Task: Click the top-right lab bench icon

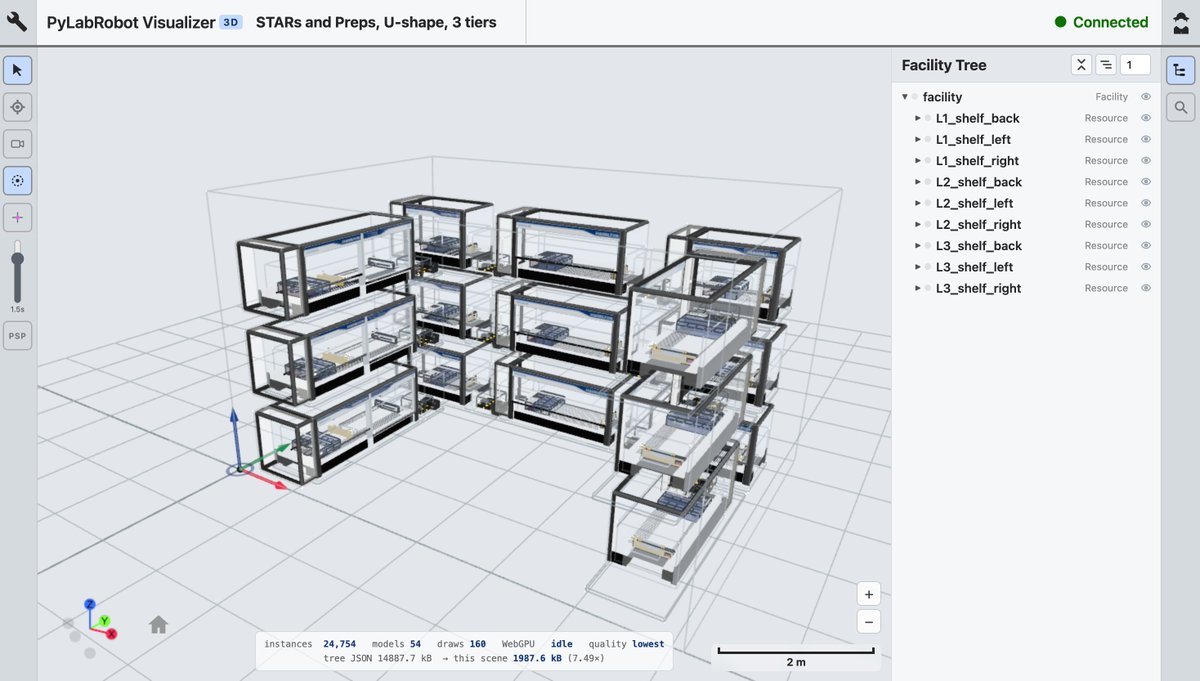Action: click(1180, 22)
